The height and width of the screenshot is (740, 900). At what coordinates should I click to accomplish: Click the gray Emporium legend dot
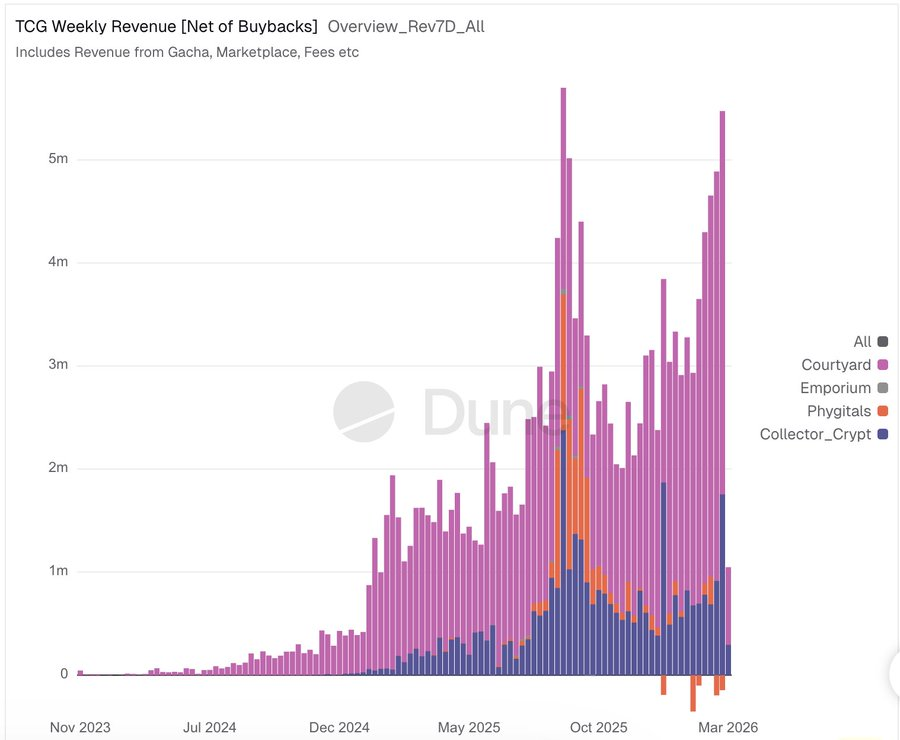882,388
